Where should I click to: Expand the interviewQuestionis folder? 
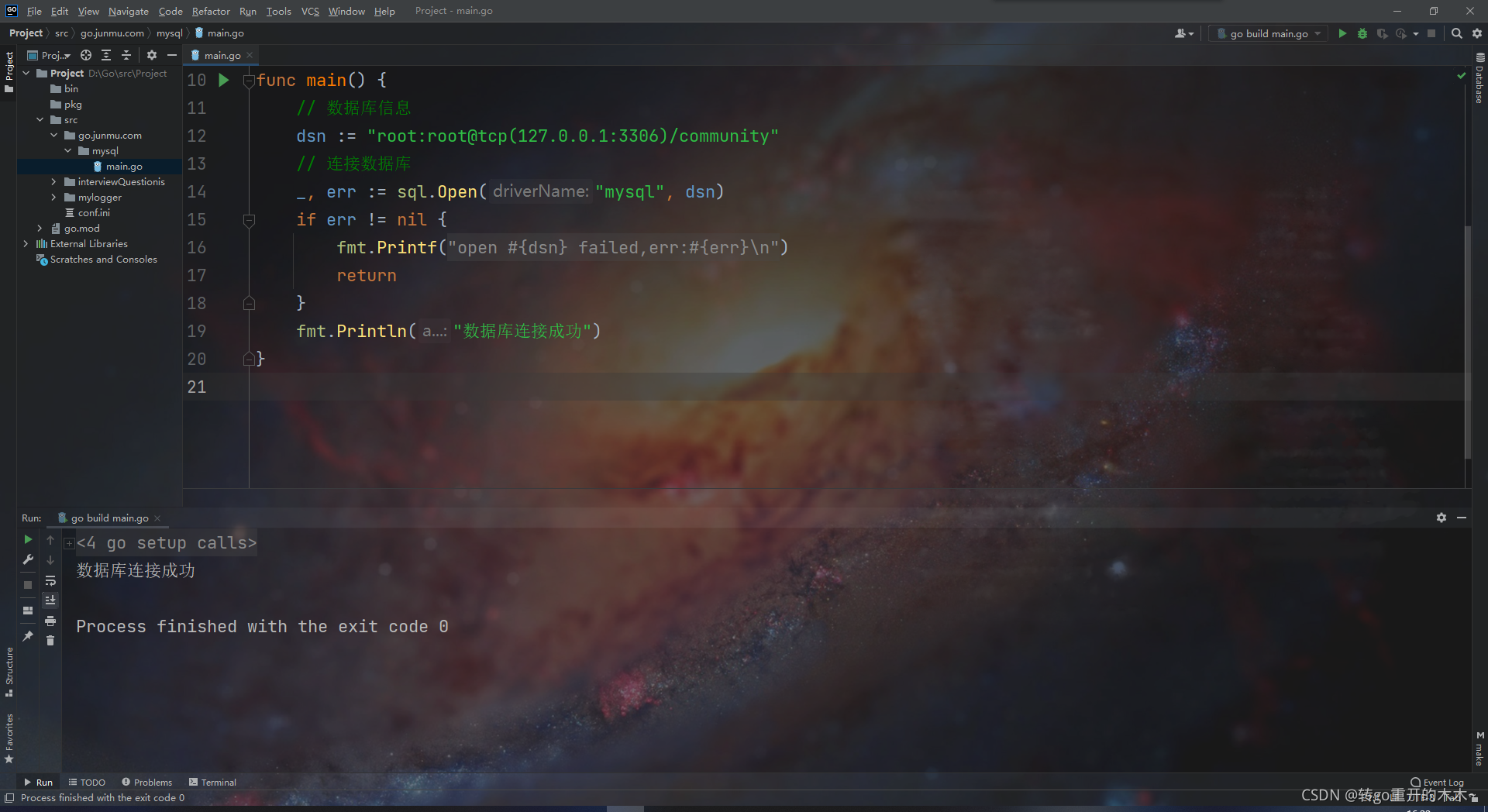[54, 181]
